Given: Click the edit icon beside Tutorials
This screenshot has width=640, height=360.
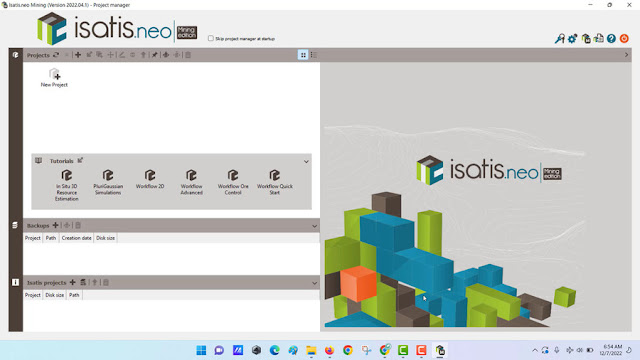Looking at the screenshot, I should click(x=80, y=160).
